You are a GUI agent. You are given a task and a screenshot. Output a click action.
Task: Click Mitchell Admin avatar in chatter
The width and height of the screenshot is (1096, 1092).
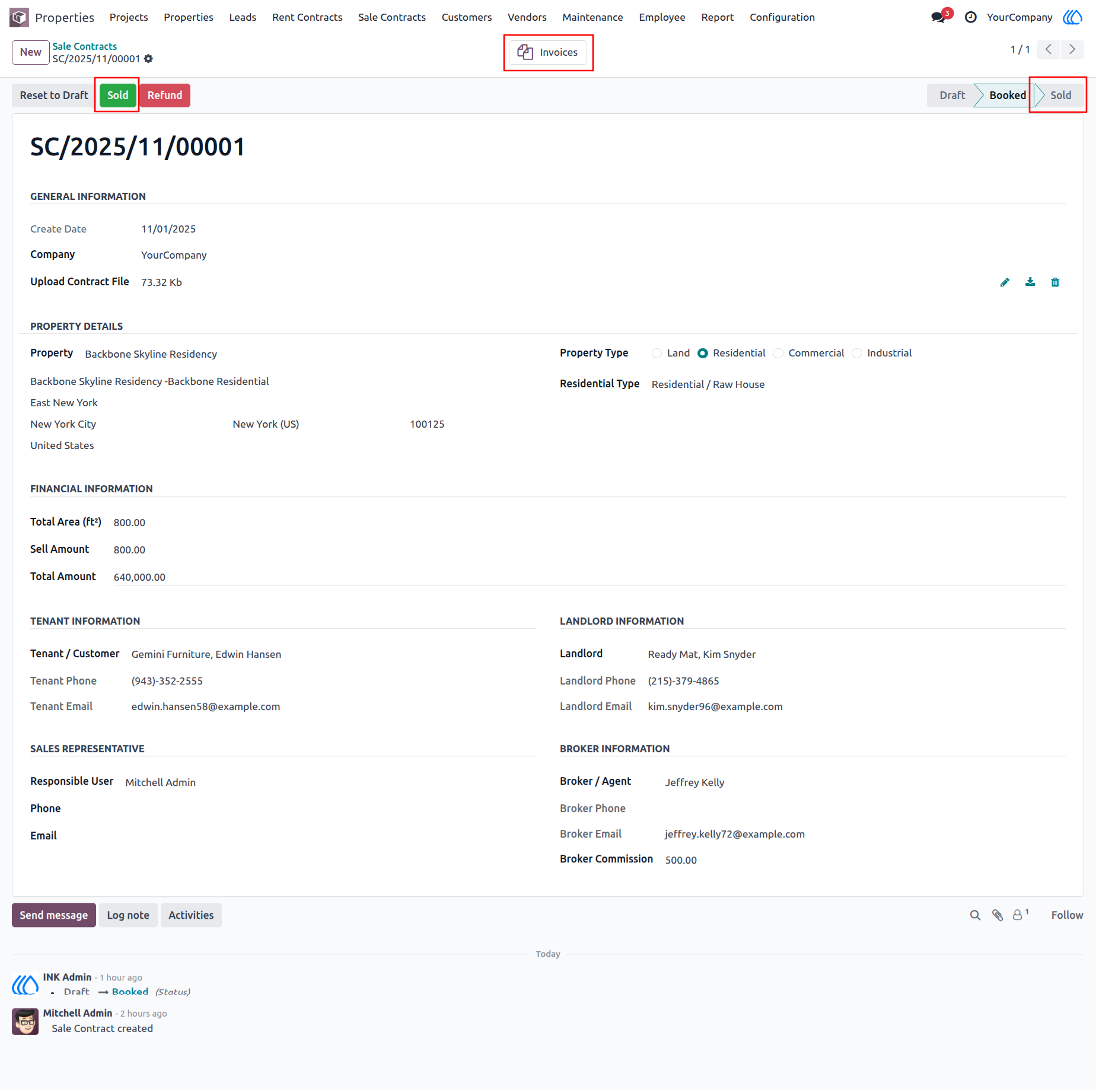point(25,1021)
